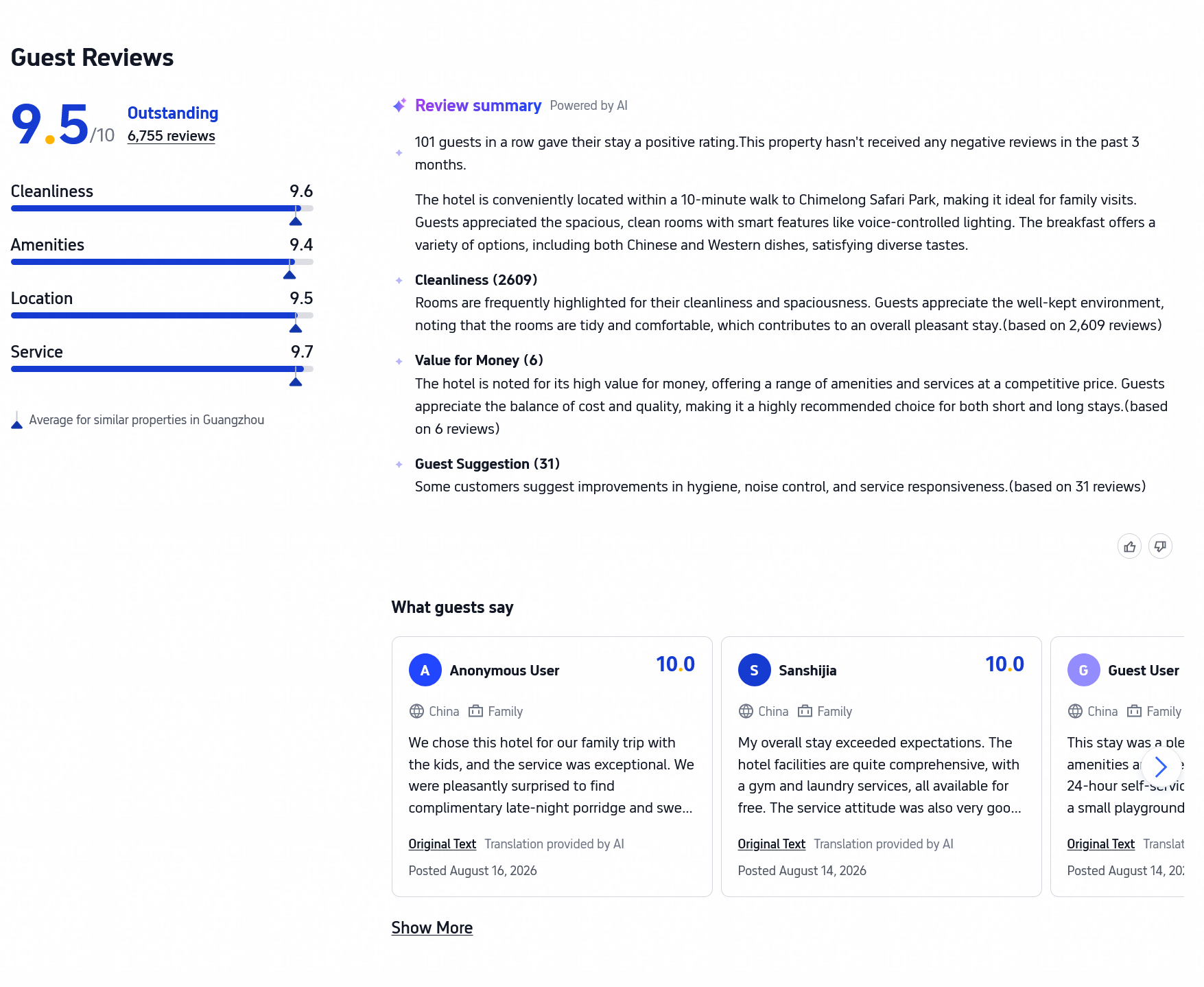
Task: Open the 6,755 reviews link
Action: point(172,136)
